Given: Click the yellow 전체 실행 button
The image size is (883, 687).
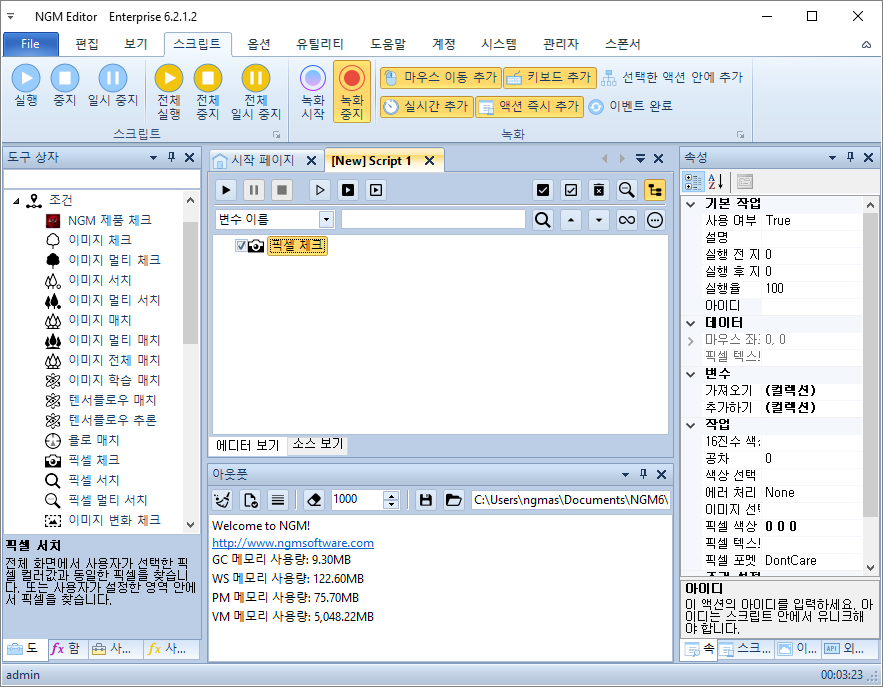Looking at the screenshot, I should [169, 92].
